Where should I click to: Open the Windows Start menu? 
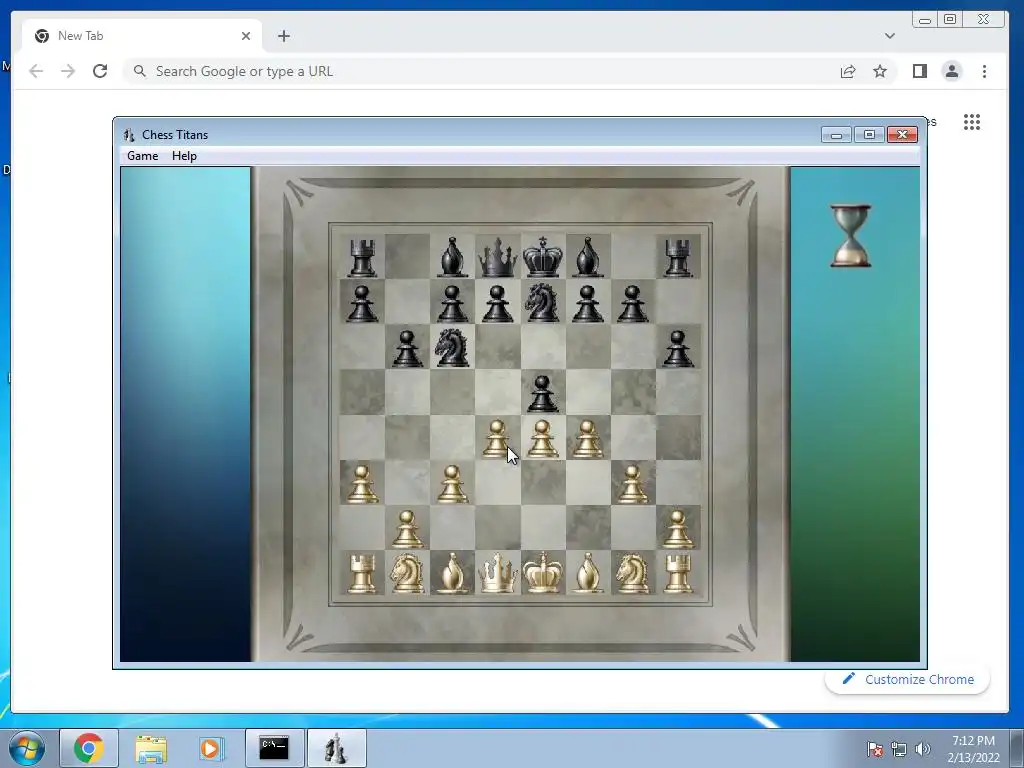27,748
